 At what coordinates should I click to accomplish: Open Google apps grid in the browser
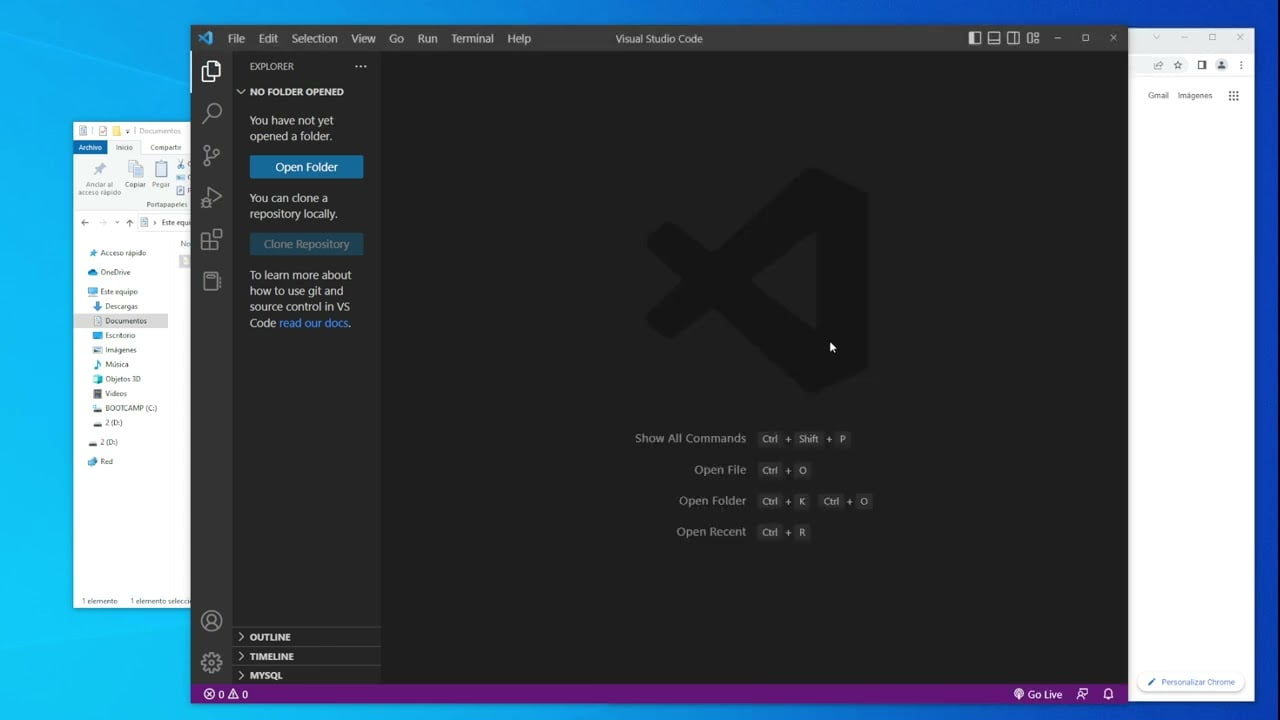click(x=1233, y=95)
